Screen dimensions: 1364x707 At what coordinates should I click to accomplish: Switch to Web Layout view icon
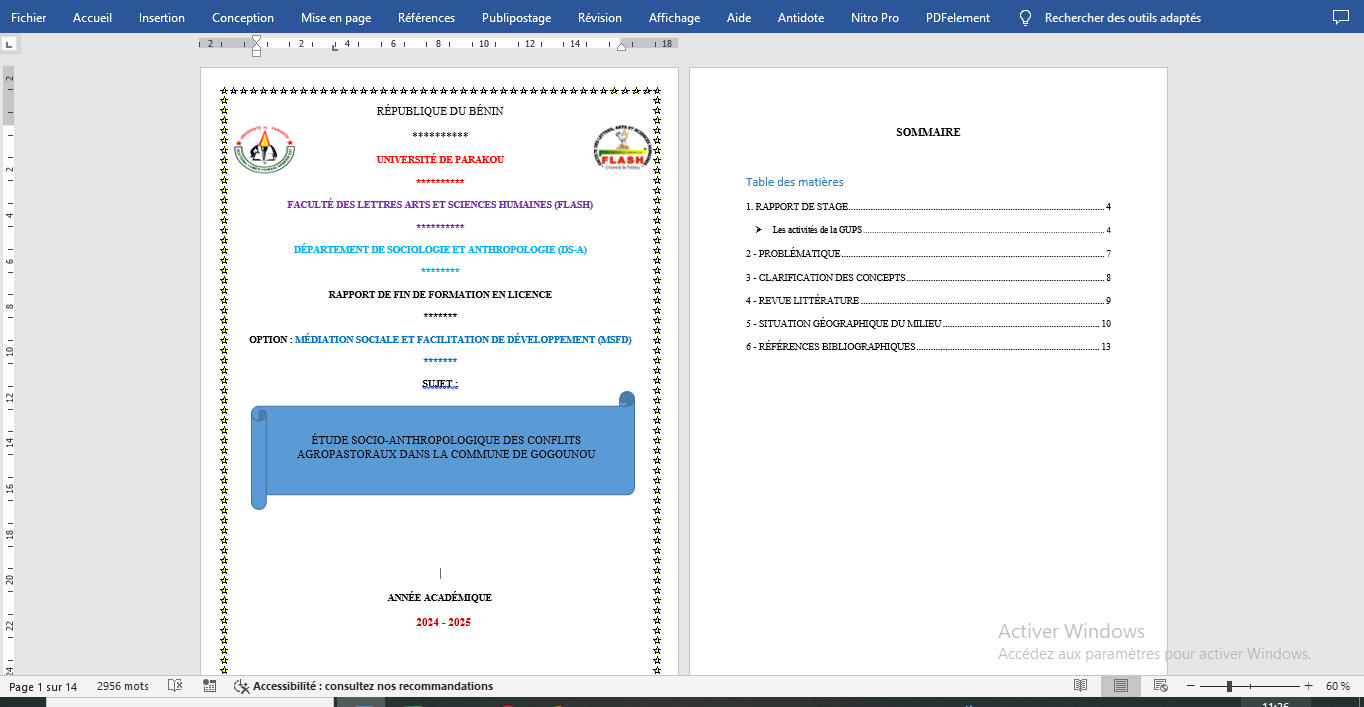(1161, 686)
